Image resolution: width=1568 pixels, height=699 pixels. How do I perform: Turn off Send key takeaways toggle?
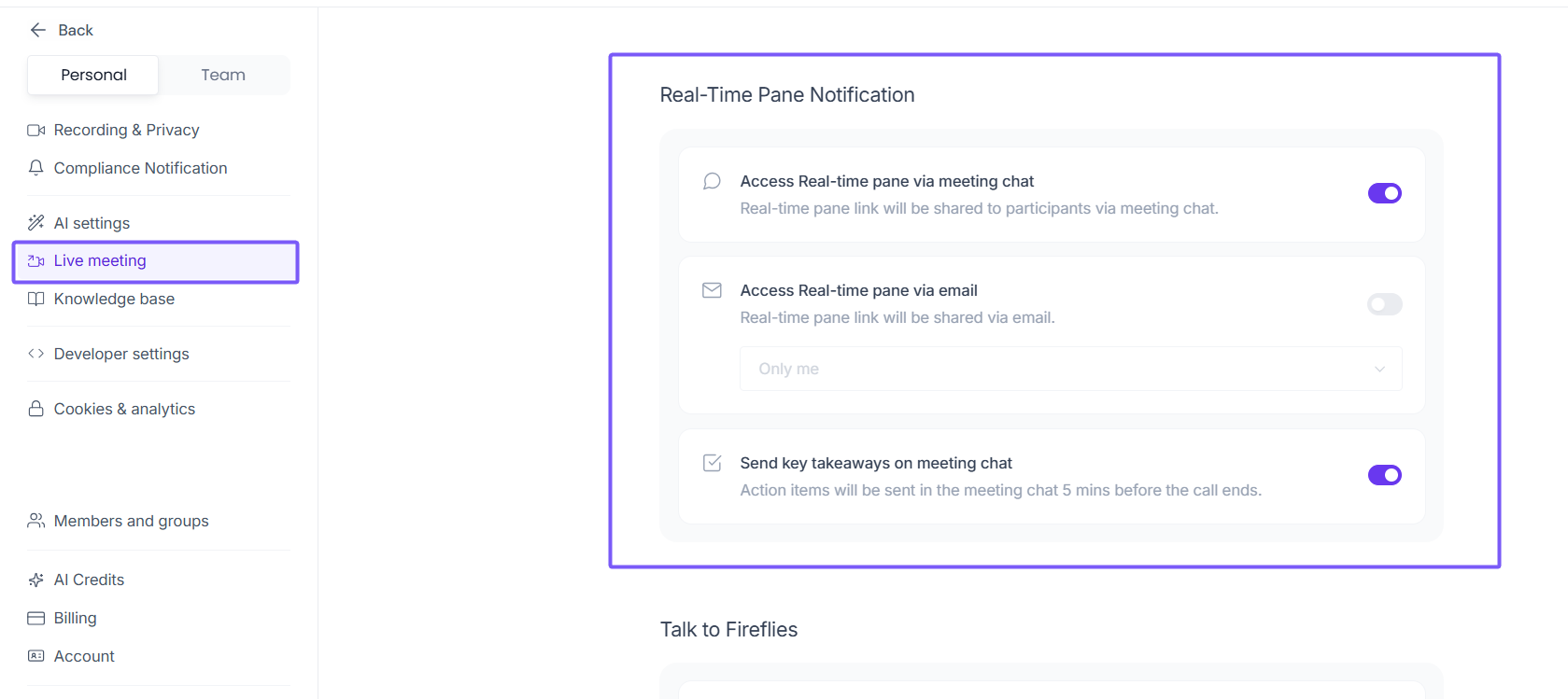tap(1384, 475)
